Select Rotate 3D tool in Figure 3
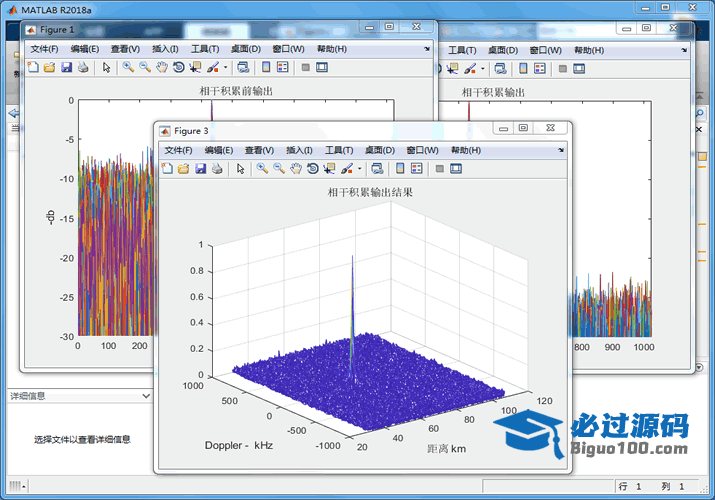 (312, 169)
